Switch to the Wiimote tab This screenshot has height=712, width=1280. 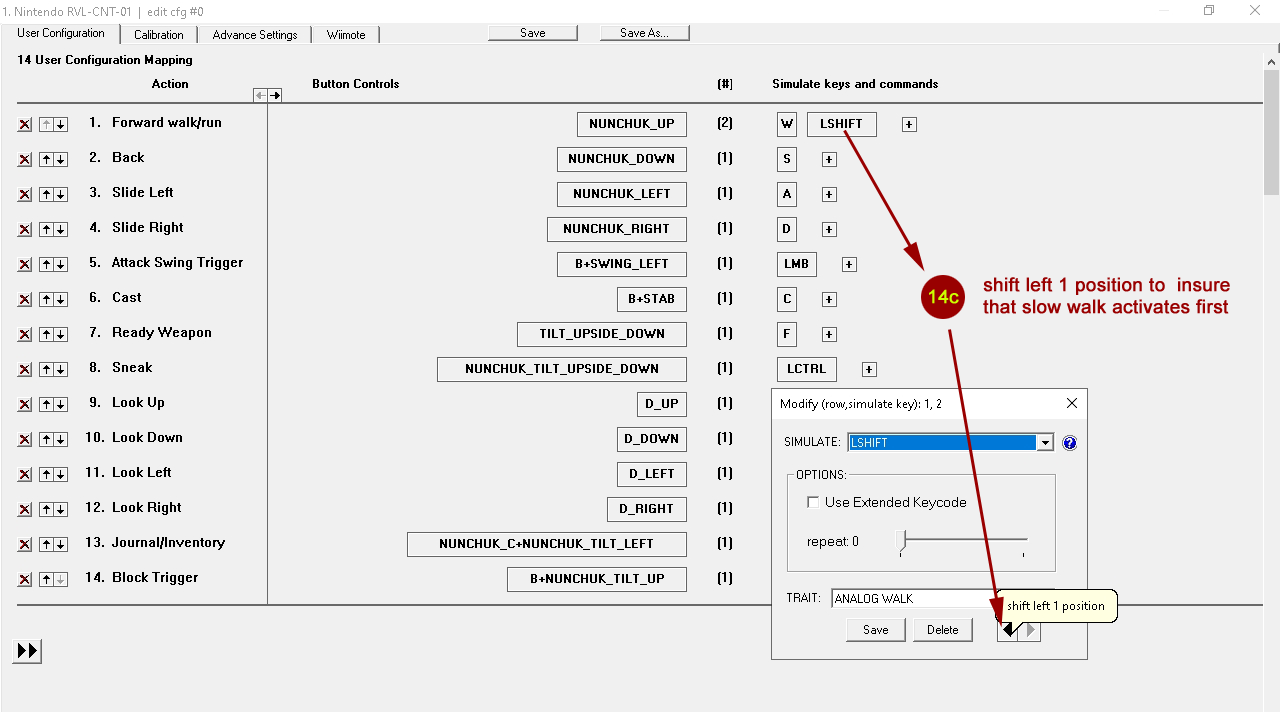point(346,34)
